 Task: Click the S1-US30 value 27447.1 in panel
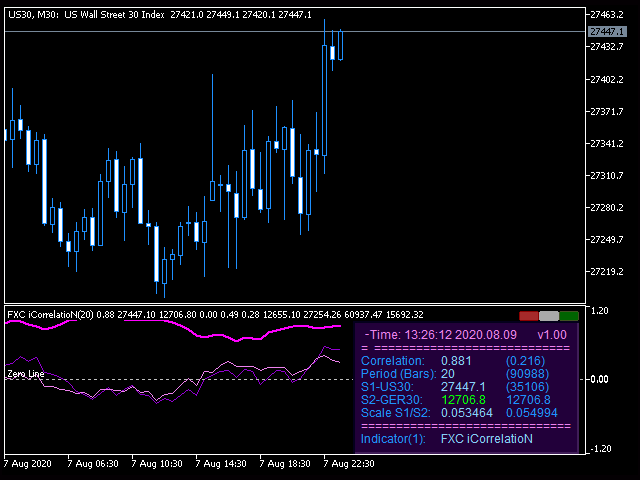(x=462, y=386)
